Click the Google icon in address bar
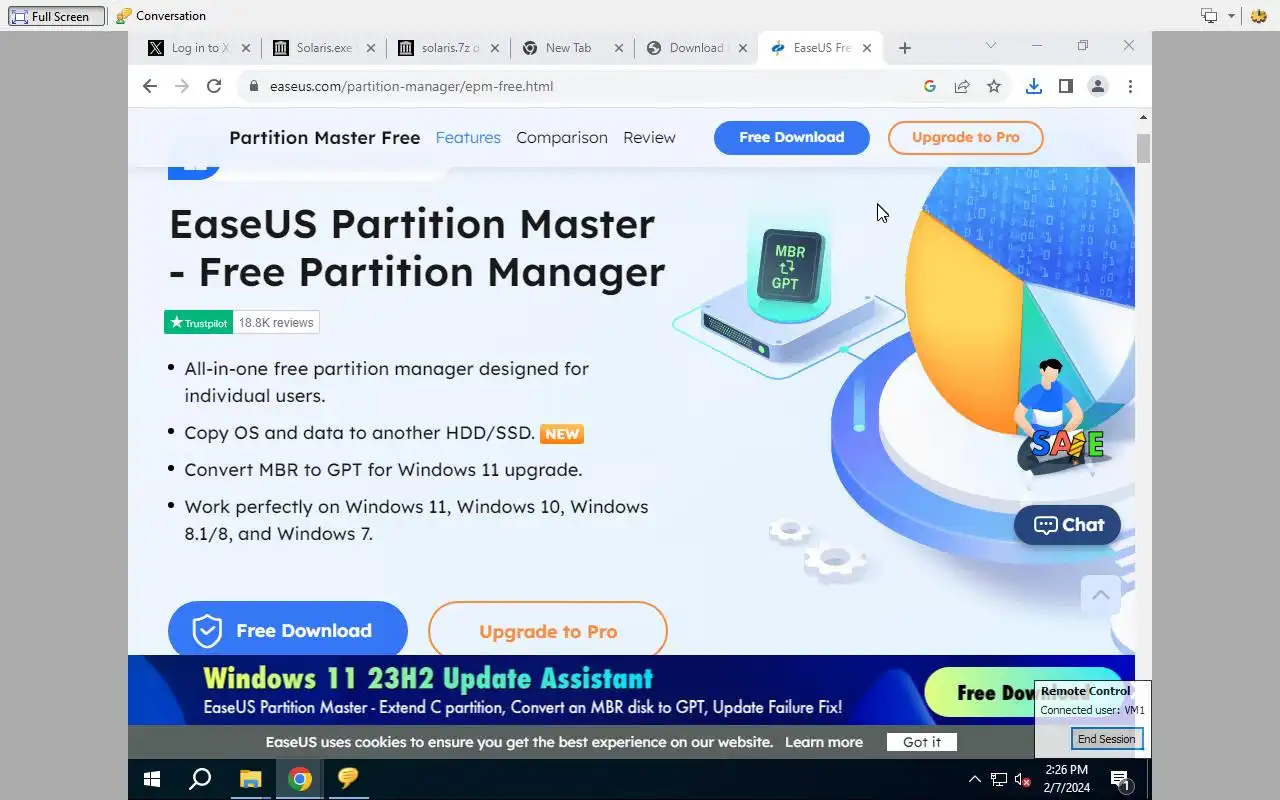Image resolution: width=1280 pixels, height=800 pixels. 929,86
